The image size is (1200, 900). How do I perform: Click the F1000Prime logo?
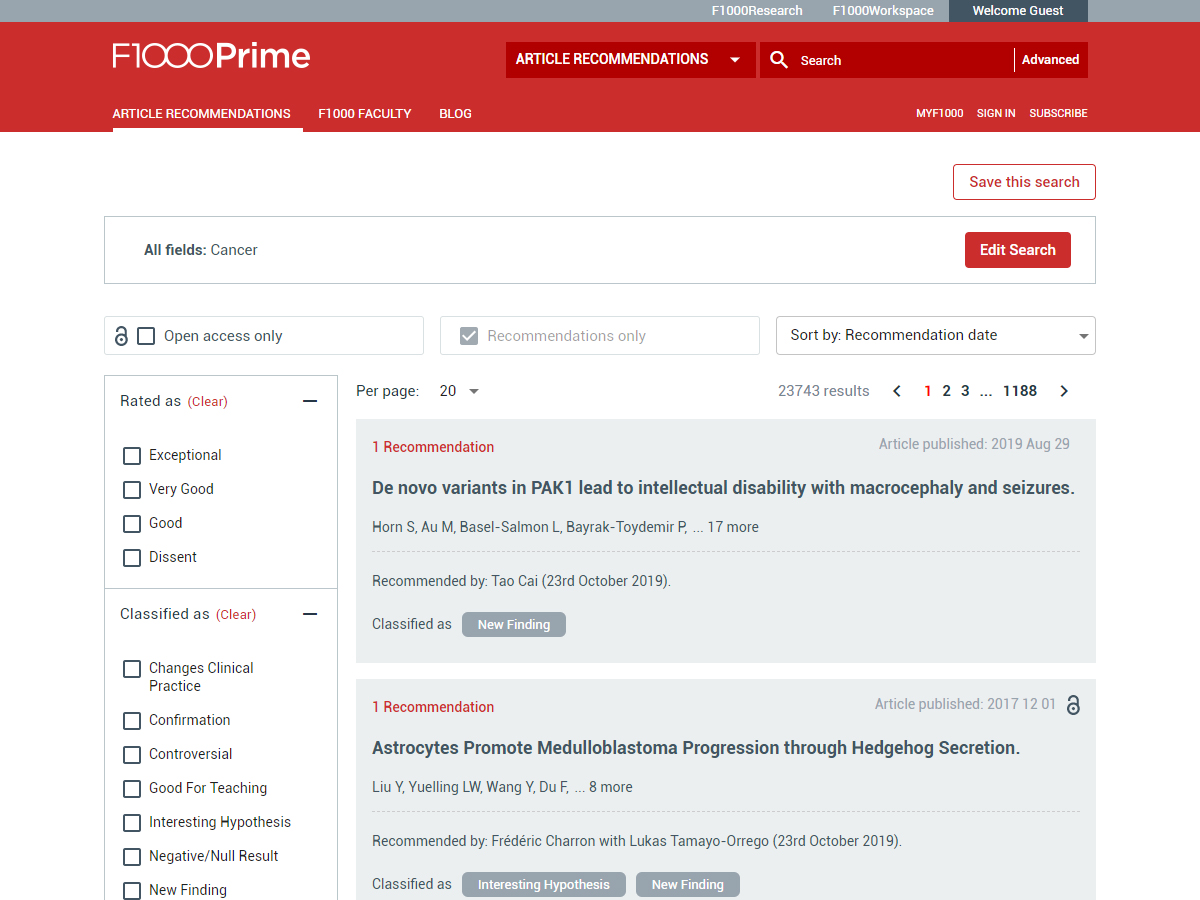point(211,56)
